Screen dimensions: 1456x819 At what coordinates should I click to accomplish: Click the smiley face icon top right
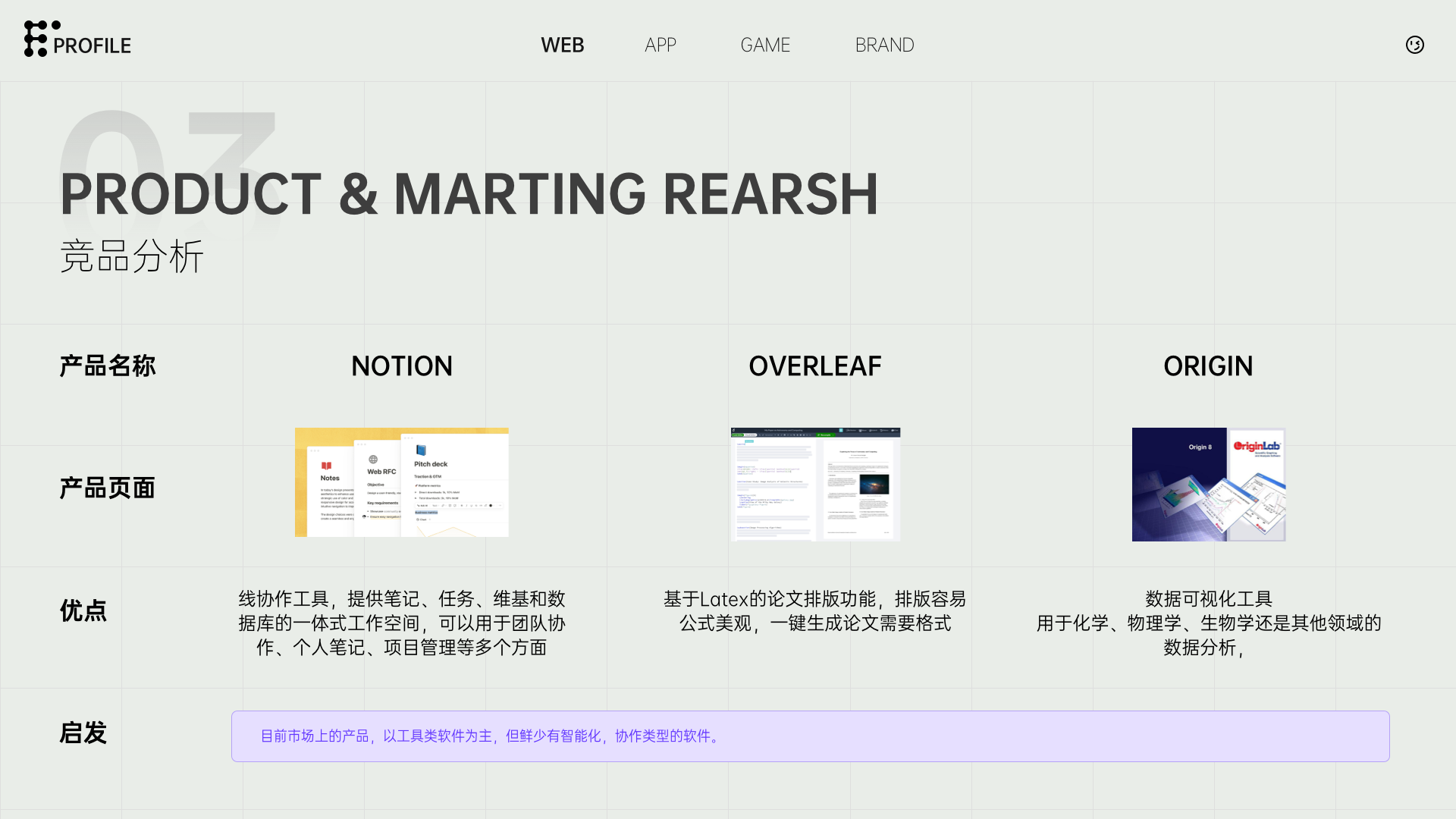[x=1414, y=45]
